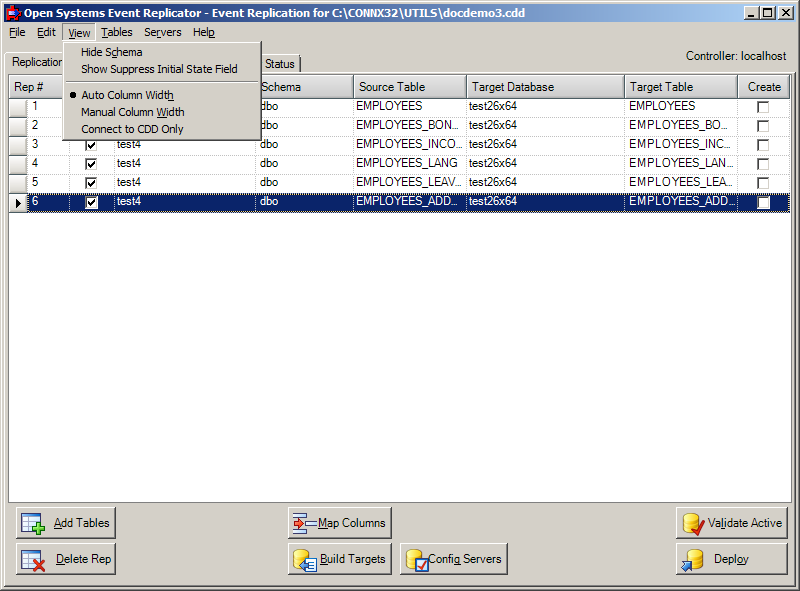Viewport: 800px width, 591px height.
Task: Open the Servers menu
Action: pos(162,32)
